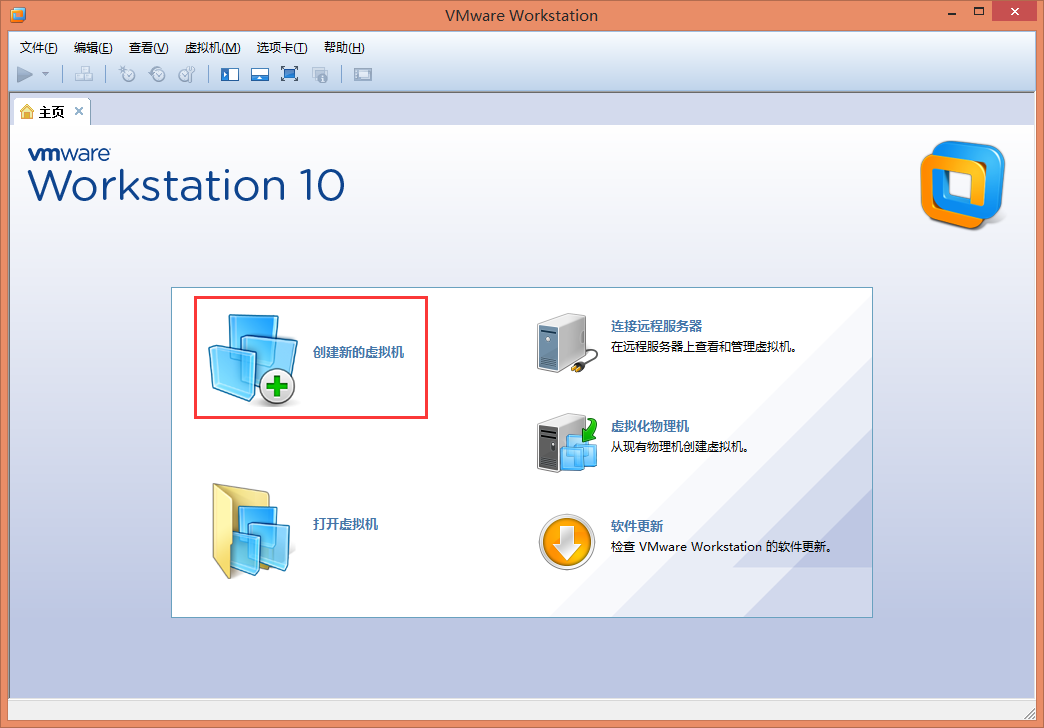The width and height of the screenshot is (1044, 728).
Task: Click the remote server computer icon
Action: 567,343
